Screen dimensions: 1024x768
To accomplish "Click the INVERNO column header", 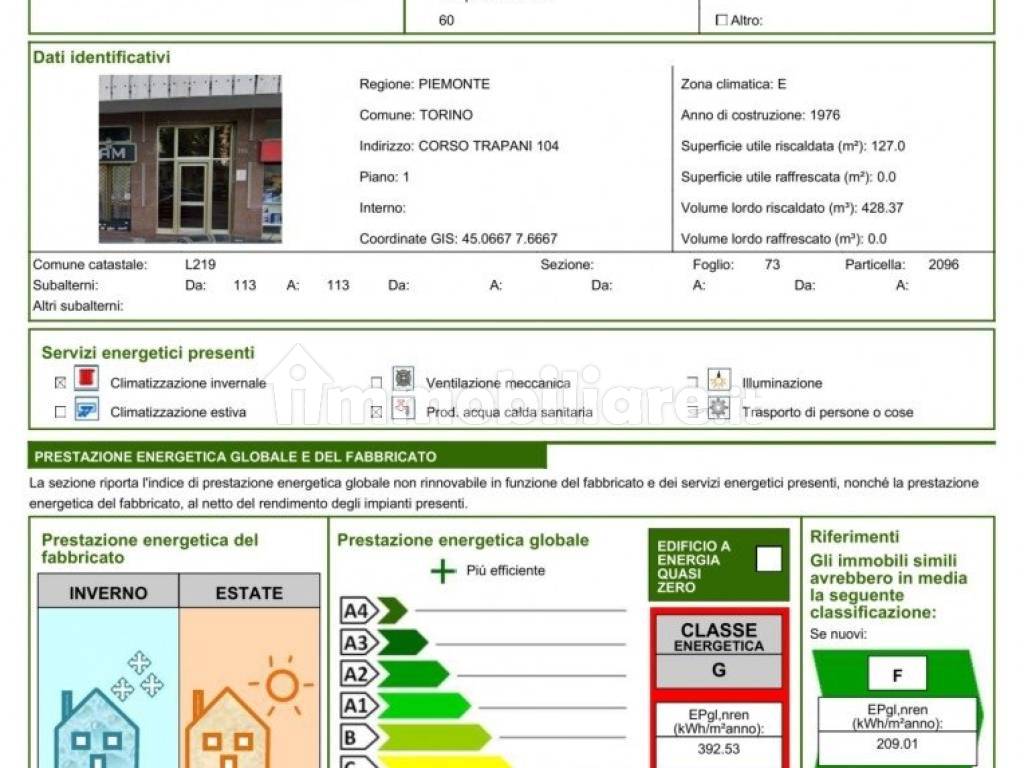I will (x=108, y=592).
